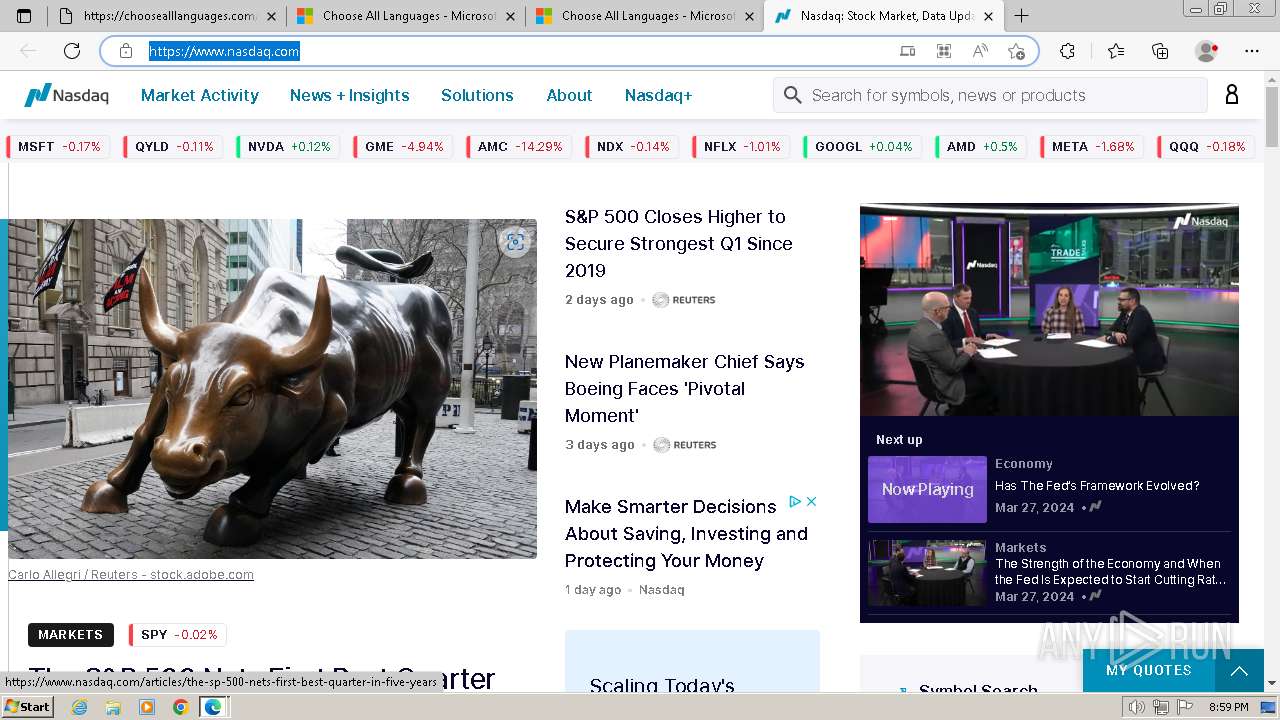Close the Nasdaq browser tab
This screenshot has height=720, width=1280.
988,16
